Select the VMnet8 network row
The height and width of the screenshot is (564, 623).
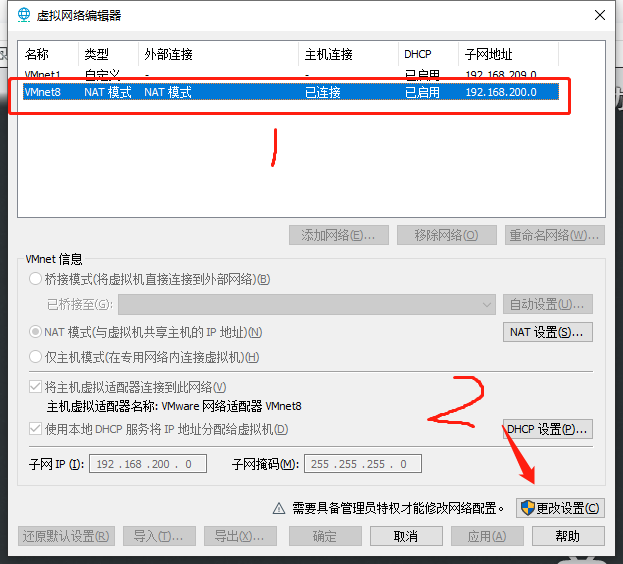(291, 92)
